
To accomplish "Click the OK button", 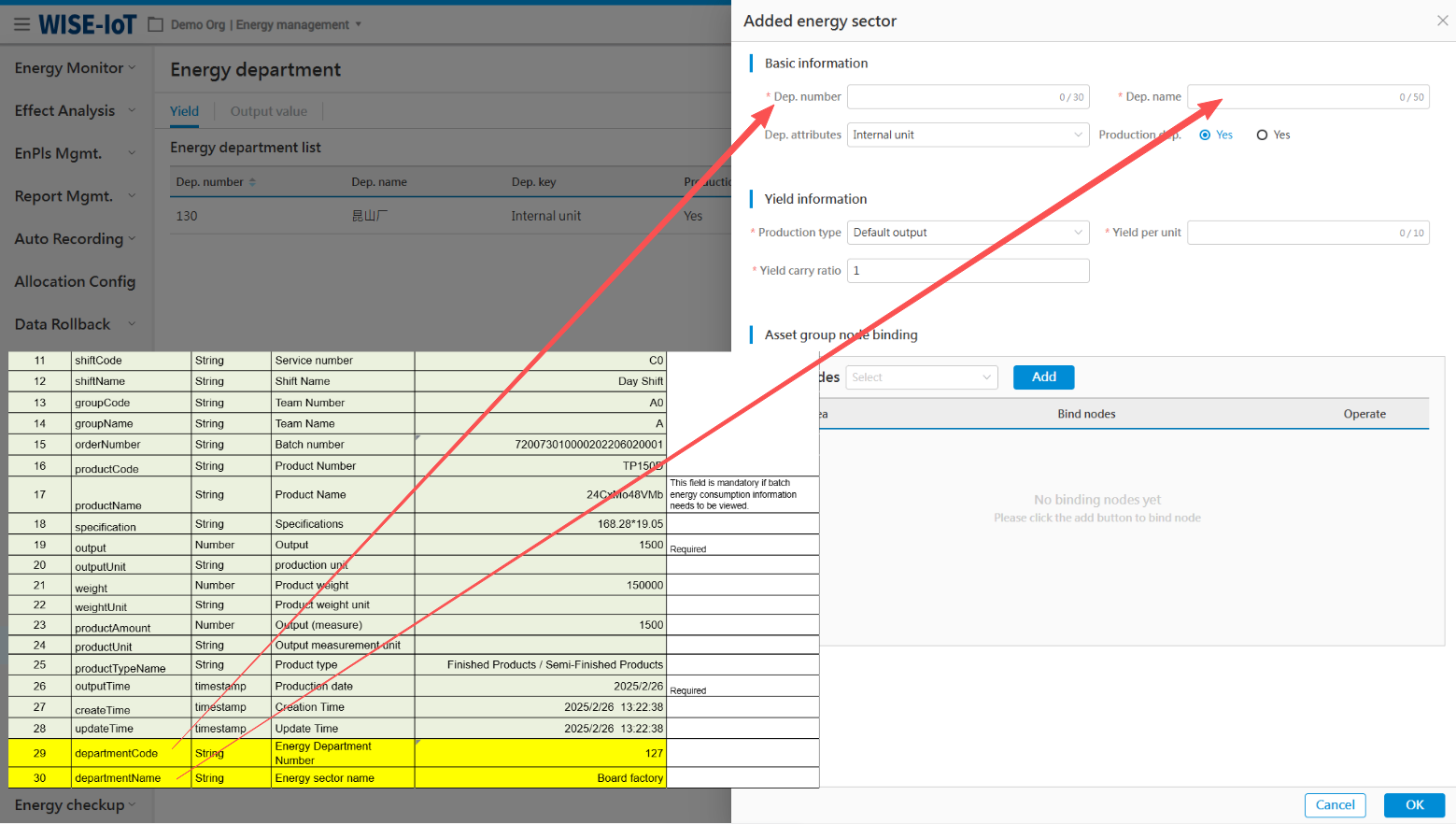I will tap(1414, 805).
